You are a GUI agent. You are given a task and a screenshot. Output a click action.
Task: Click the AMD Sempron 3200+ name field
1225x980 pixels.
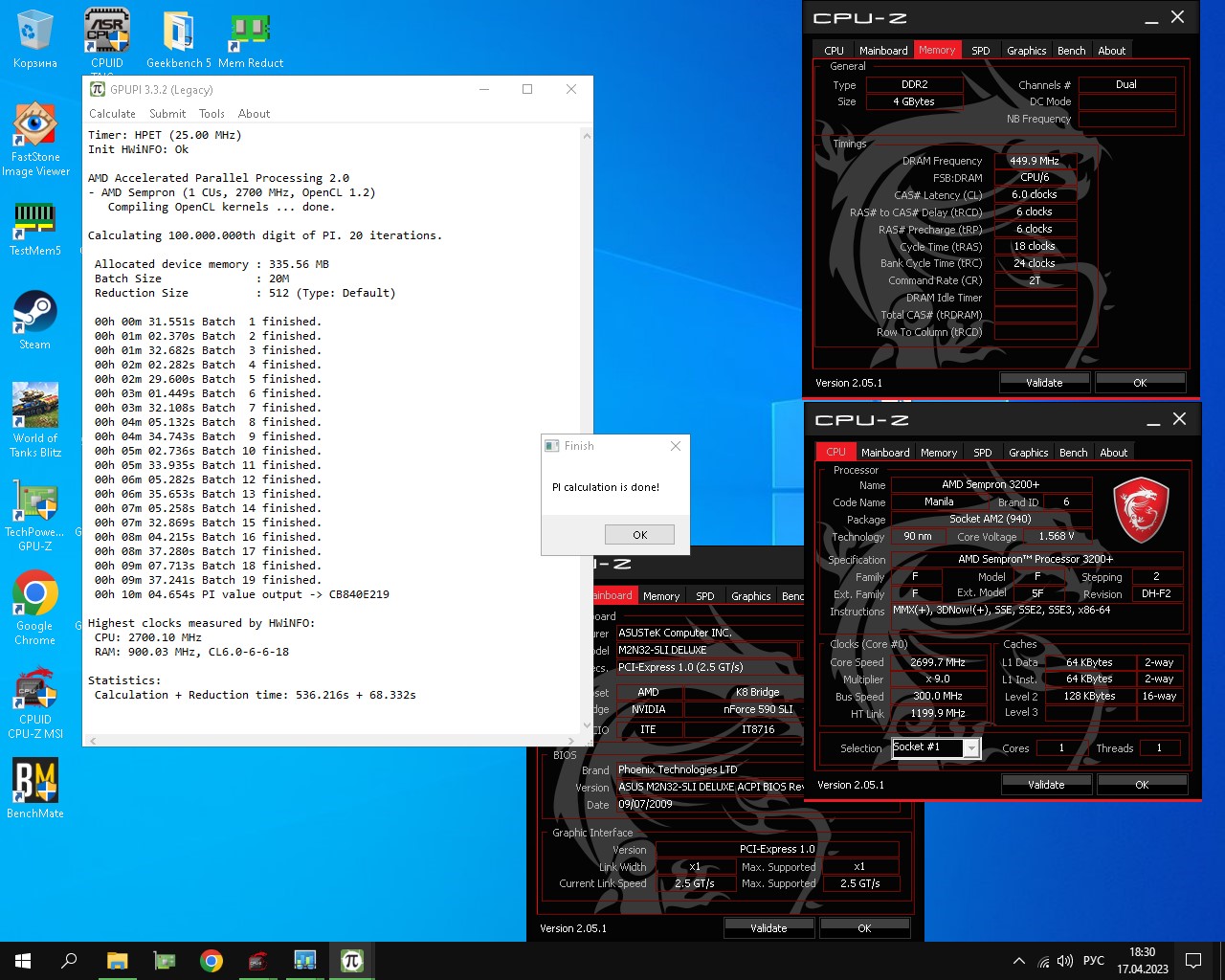click(991, 484)
